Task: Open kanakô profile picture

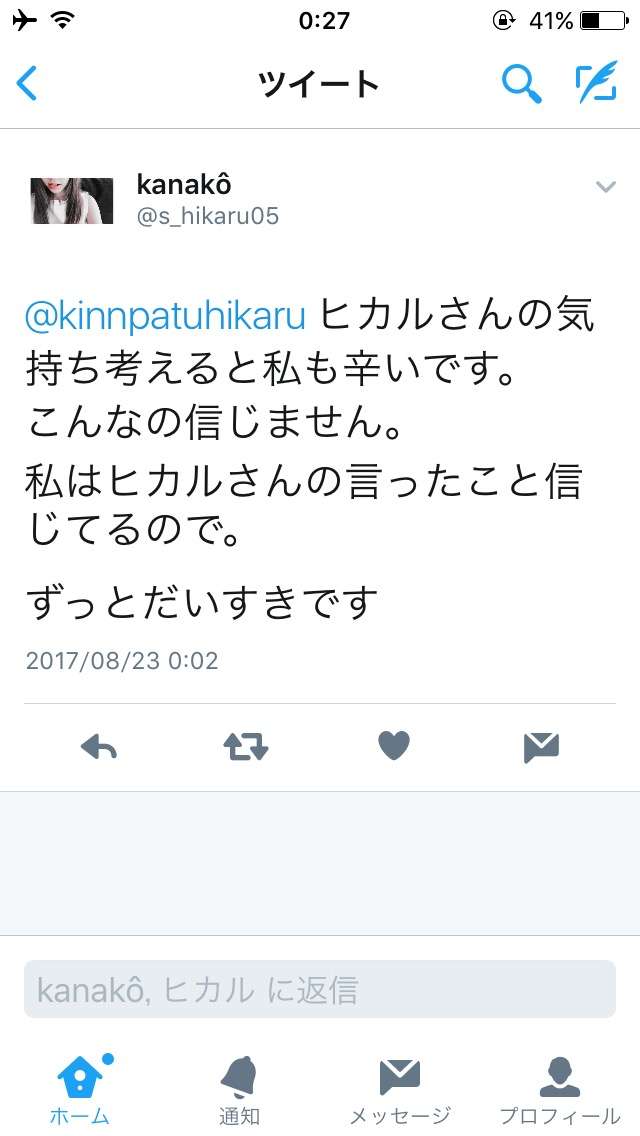Action: click(72, 201)
